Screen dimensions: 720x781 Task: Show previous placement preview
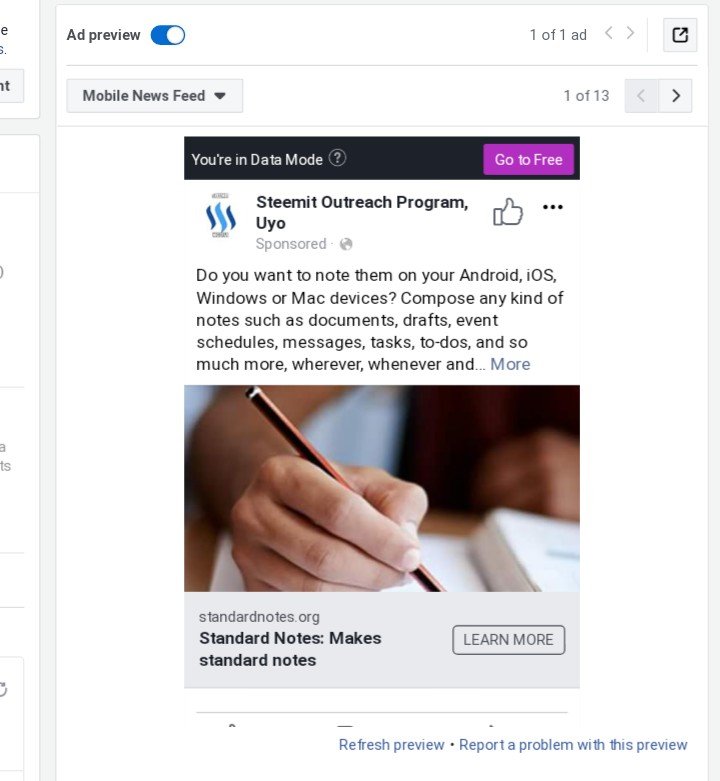pyautogui.click(x=641, y=96)
